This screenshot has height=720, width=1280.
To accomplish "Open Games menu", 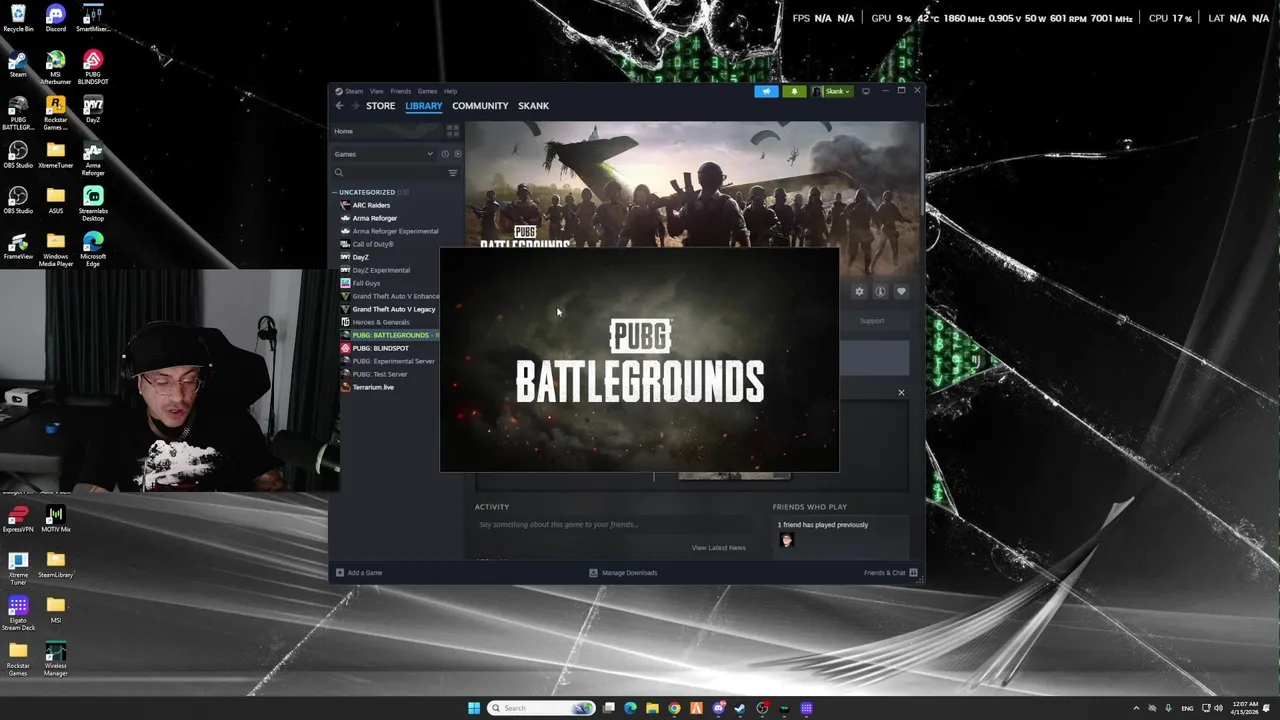I will click(x=427, y=91).
